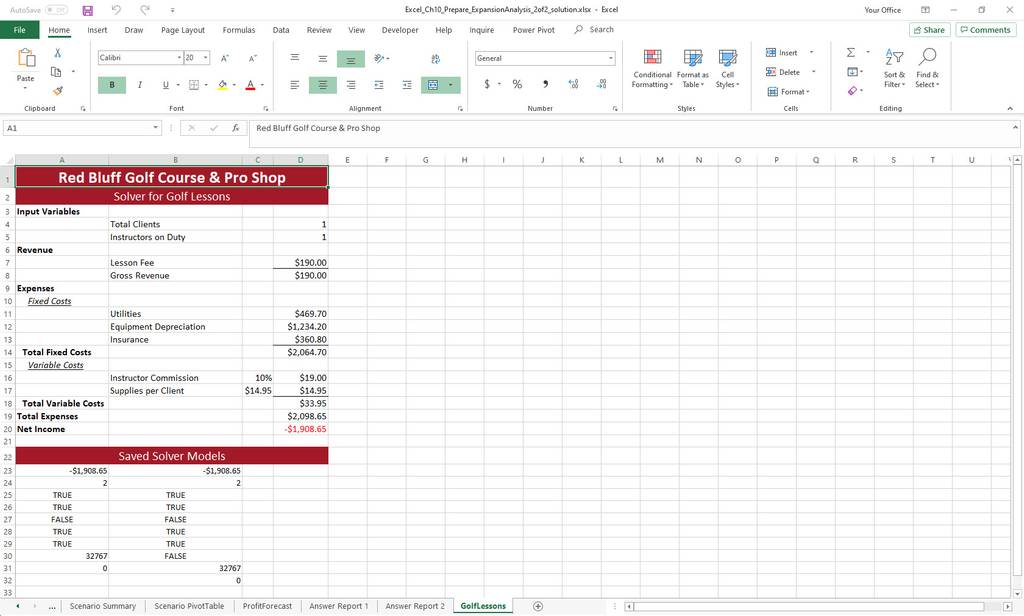This screenshot has width=1024, height=616.
Task: Toggle Wrap Text
Action: (x=436, y=59)
